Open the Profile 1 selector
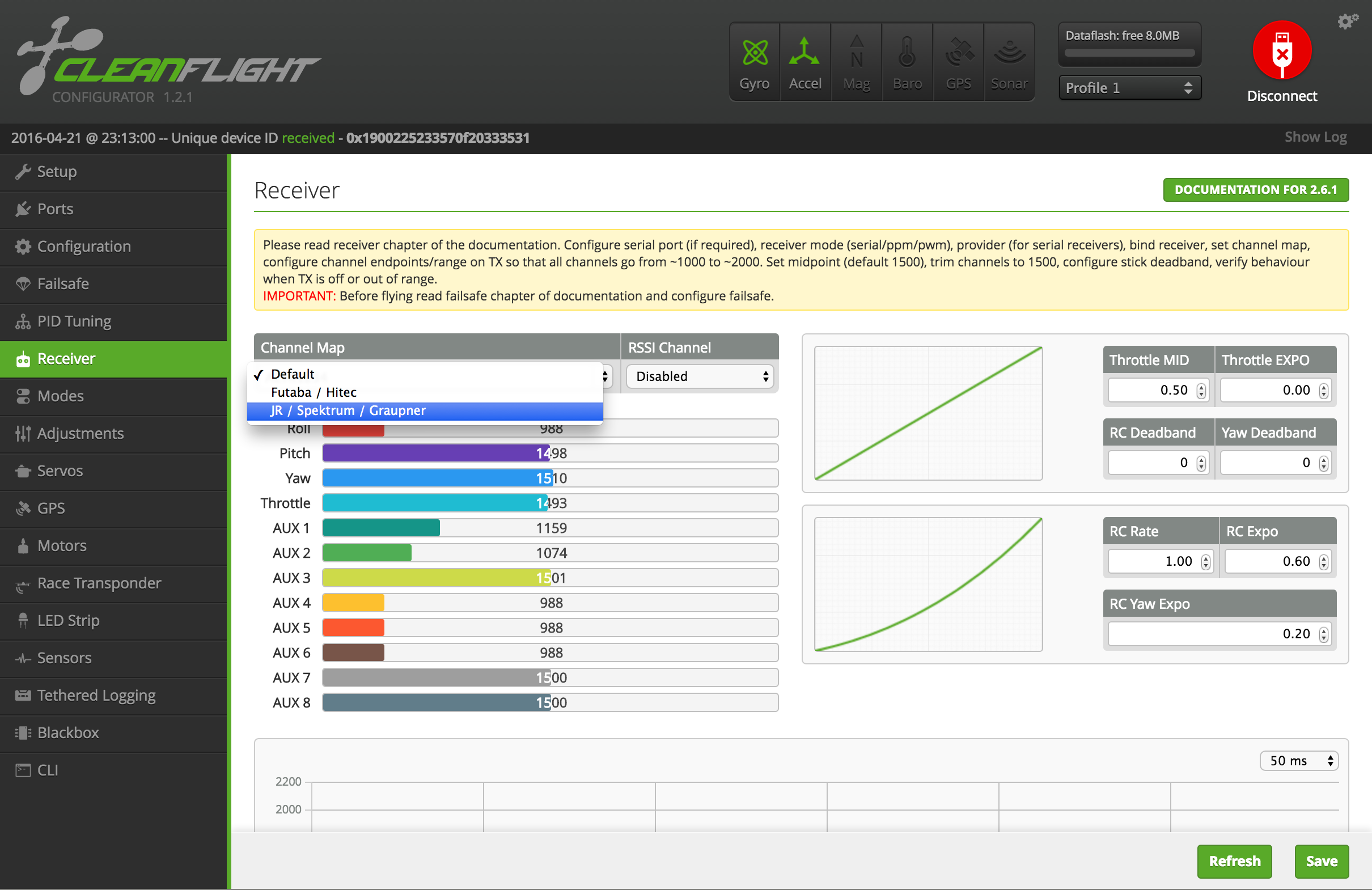The image size is (1372, 890). pyautogui.click(x=1129, y=88)
